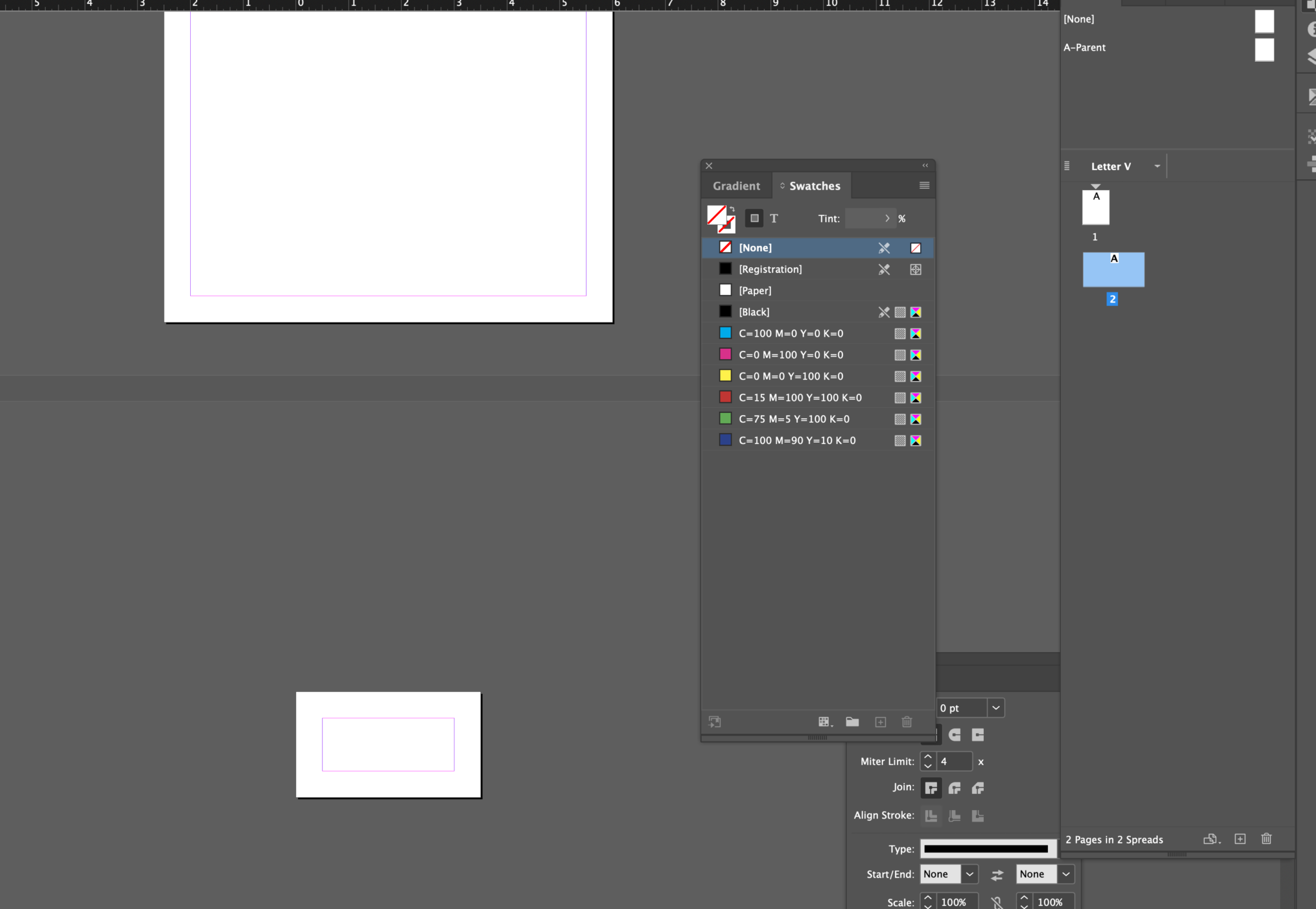Click the New Color Group folder icon
Viewport: 1316px width, 909px height.
click(x=852, y=721)
